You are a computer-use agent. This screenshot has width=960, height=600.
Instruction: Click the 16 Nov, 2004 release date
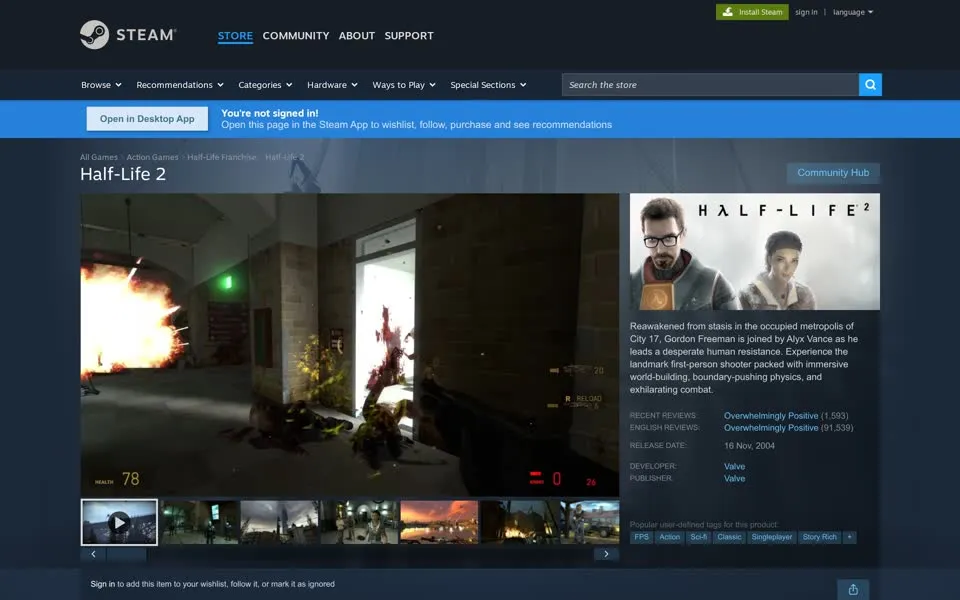click(x=749, y=446)
